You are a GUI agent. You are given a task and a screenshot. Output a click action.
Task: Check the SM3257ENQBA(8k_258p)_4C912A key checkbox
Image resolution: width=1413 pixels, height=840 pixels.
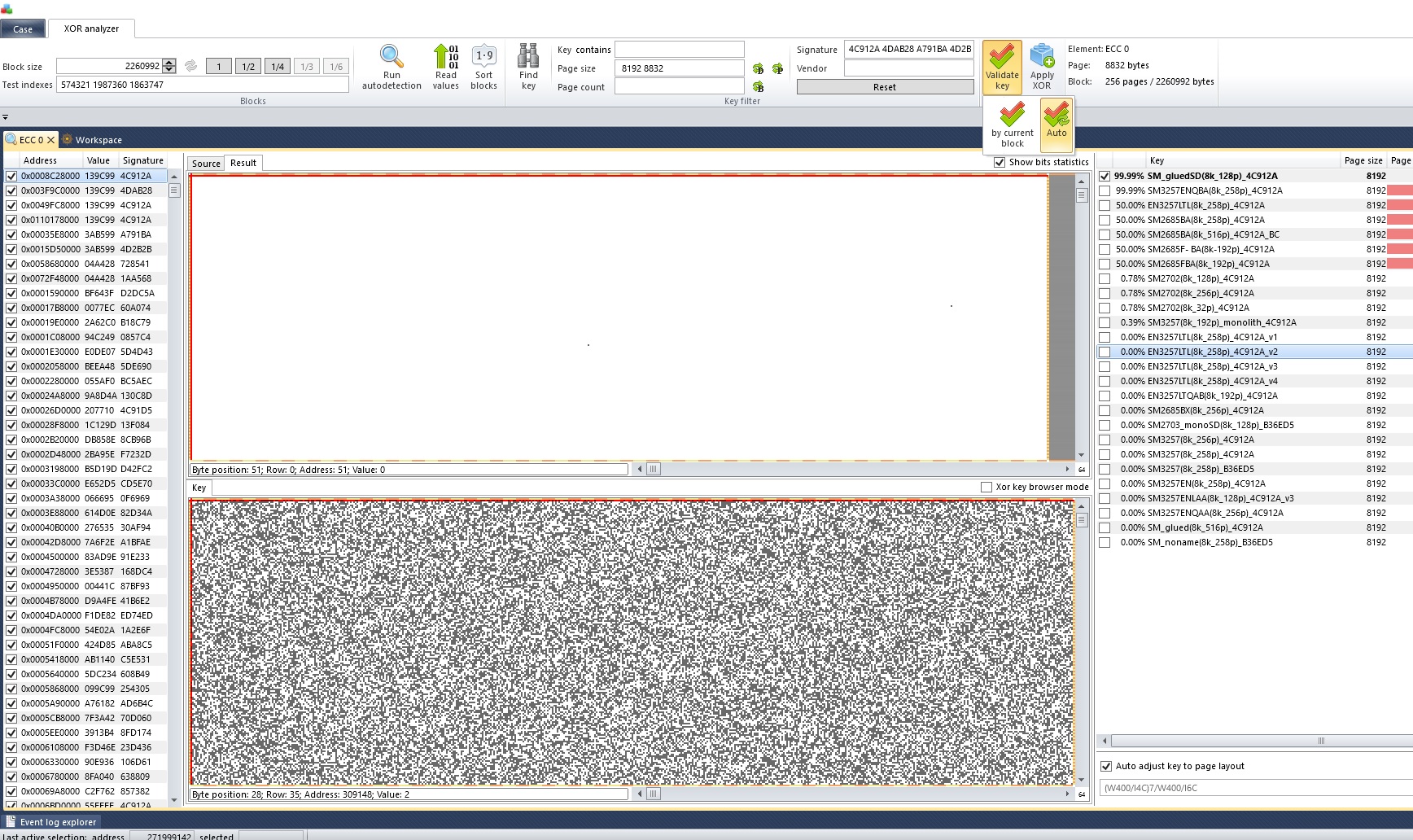pos(1105,190)
